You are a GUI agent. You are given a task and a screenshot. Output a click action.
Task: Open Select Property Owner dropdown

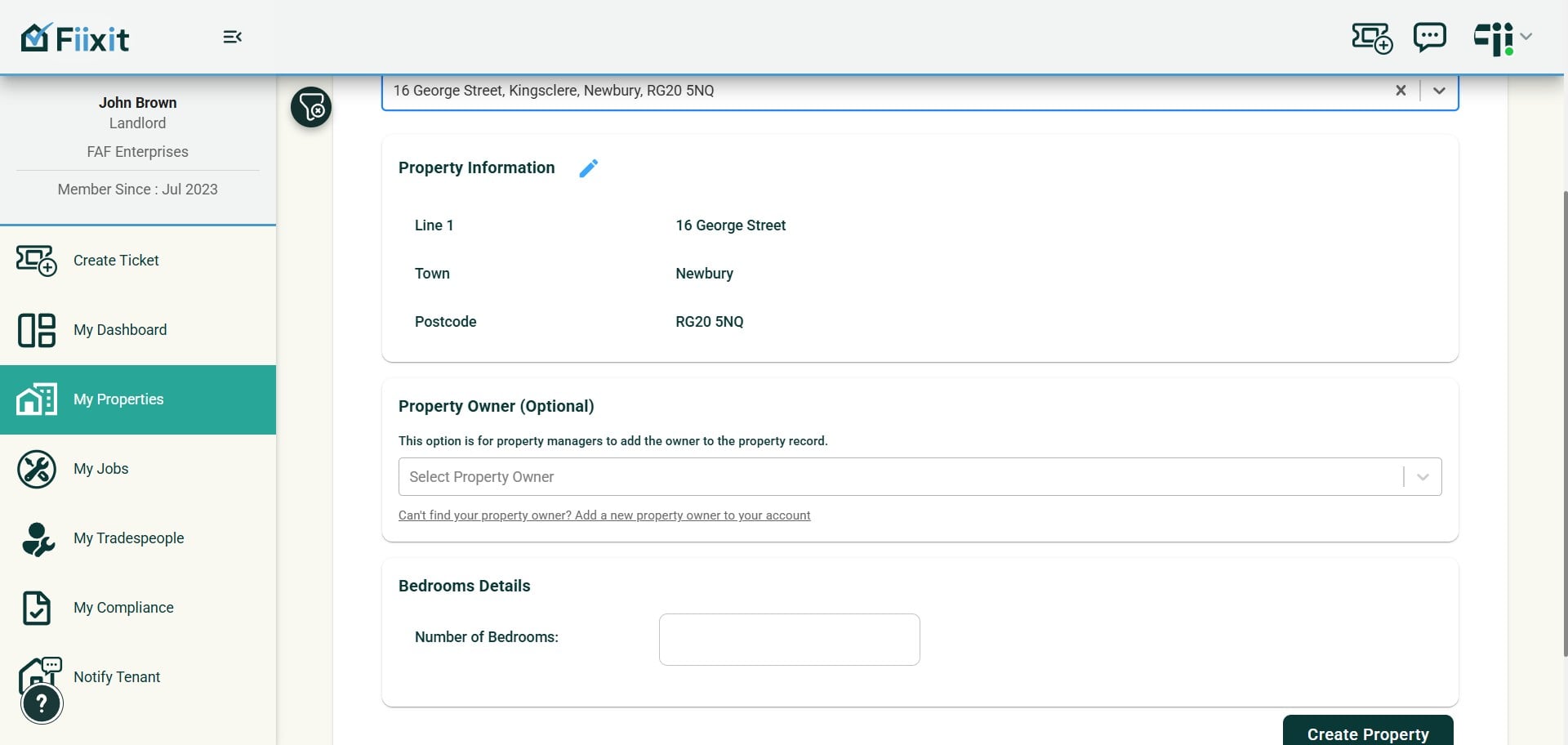point(920,477)
